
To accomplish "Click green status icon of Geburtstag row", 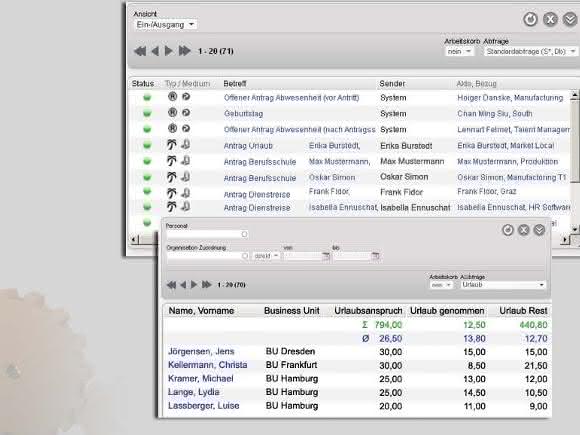I will coord(147,113).
